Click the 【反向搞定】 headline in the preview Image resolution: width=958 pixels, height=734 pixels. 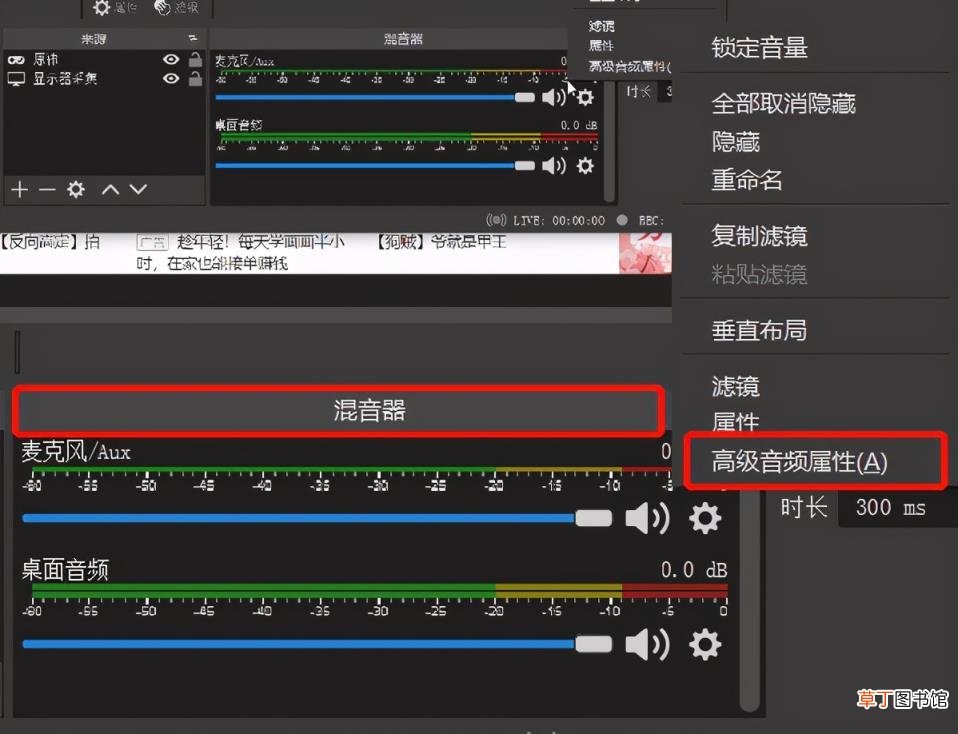point(49,242)
